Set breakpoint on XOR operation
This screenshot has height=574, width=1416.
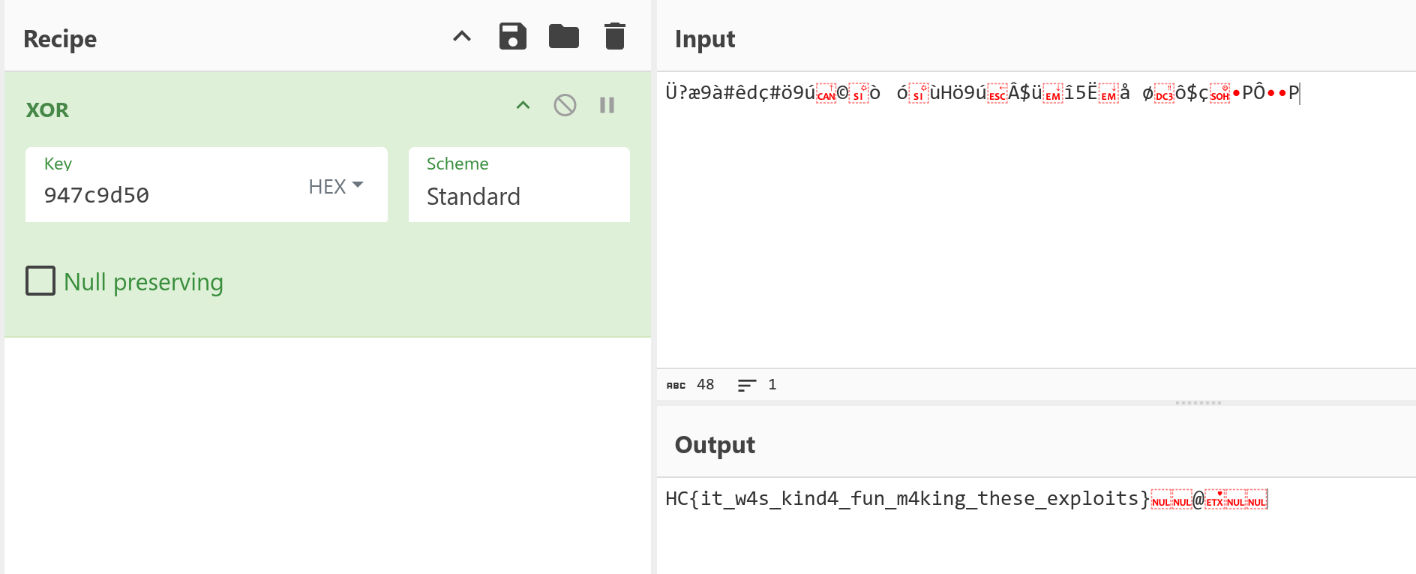pos(607,105)
